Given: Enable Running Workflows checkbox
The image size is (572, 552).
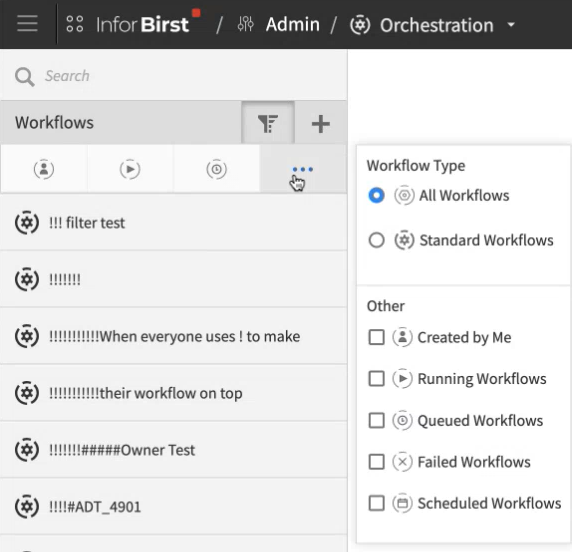Looking at the screenshot, I should [376, 379].
